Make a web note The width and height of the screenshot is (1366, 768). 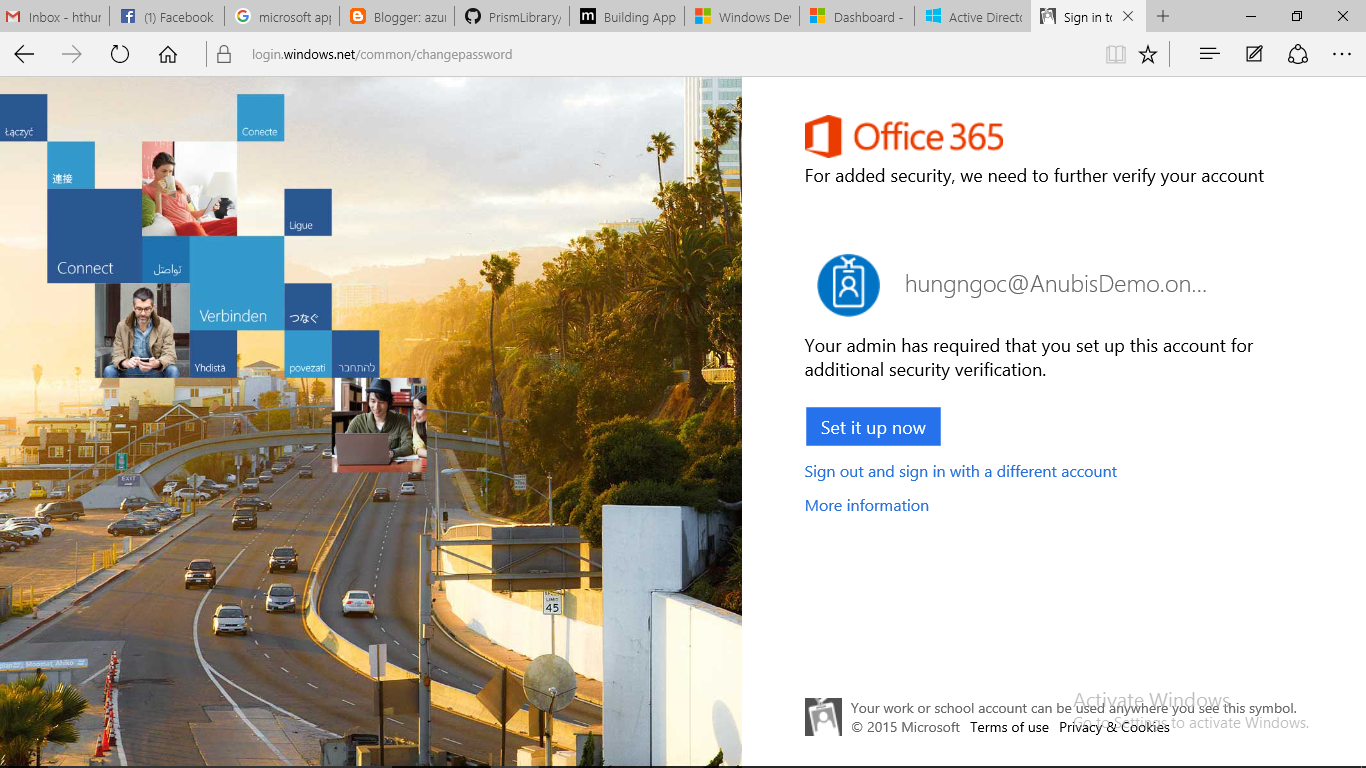click(1254, 55)
